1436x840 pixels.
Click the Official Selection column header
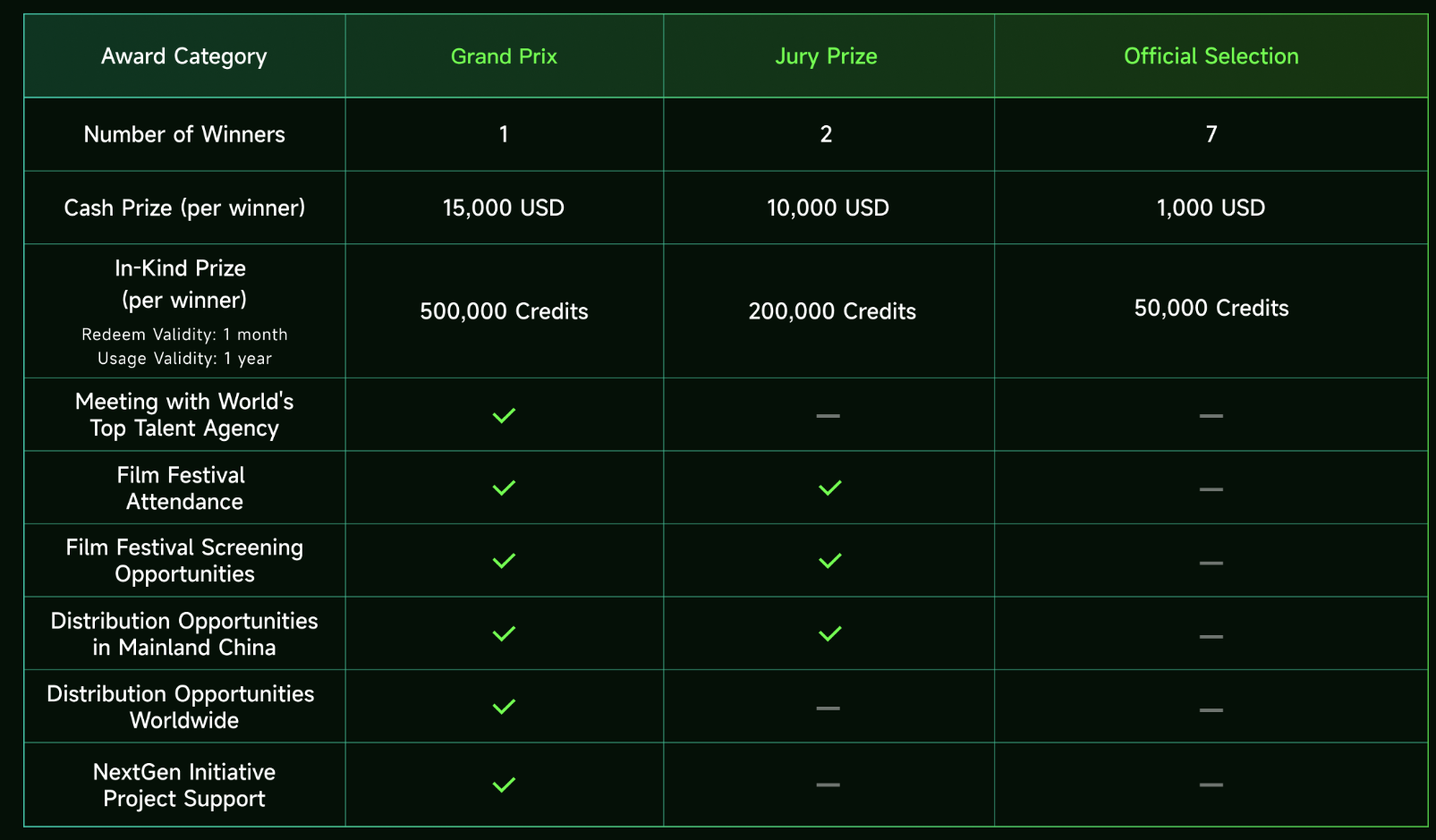click(x=1211, y=56)
